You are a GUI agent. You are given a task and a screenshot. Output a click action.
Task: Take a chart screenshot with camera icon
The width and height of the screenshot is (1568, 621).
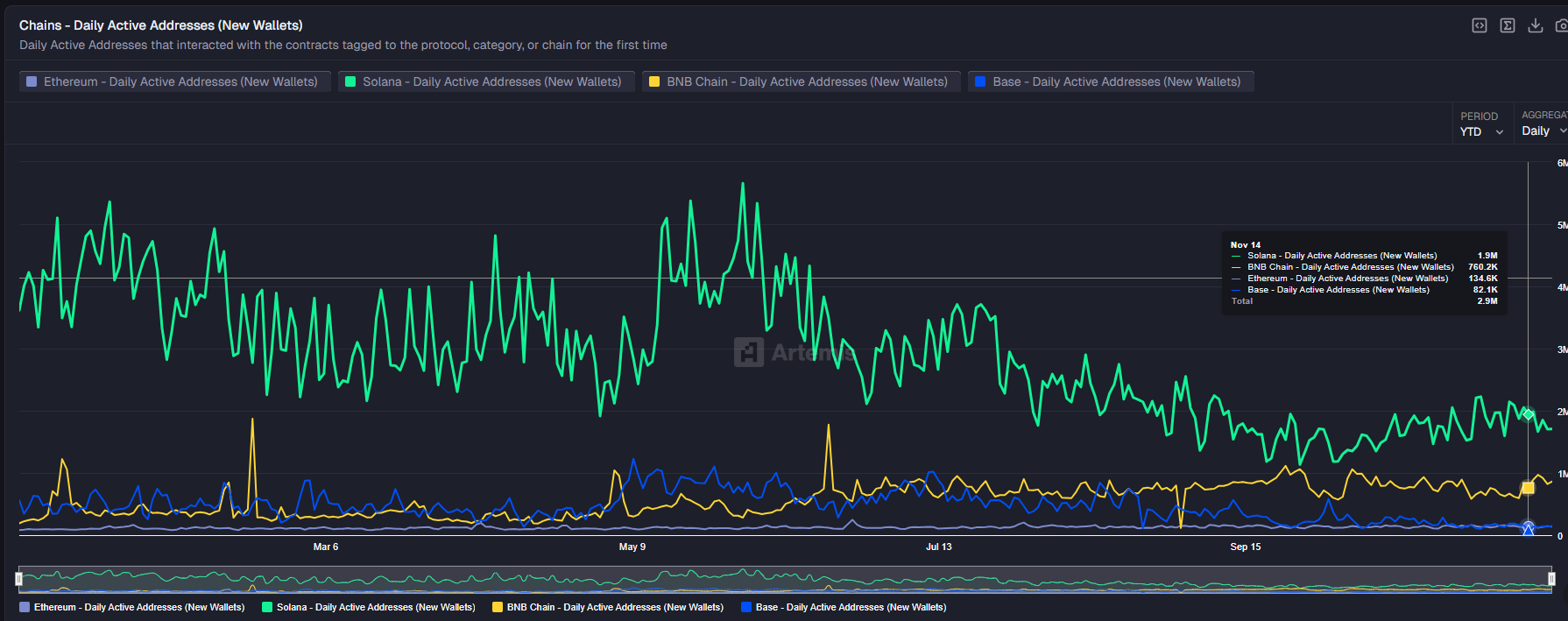tap(1561, 25)
